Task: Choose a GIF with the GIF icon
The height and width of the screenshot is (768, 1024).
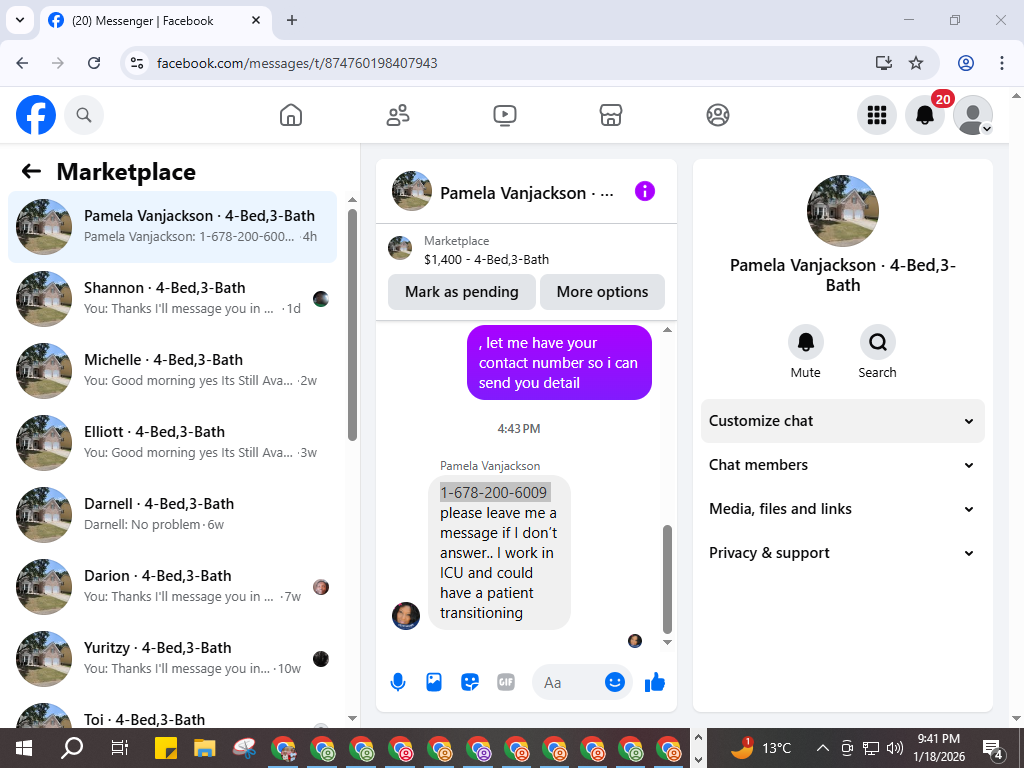Action: coord(505,682)
